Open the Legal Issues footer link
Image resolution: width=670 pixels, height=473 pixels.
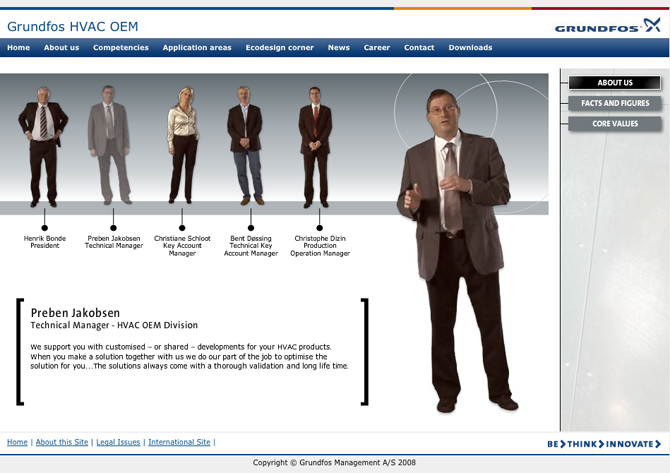coord(118,442)
